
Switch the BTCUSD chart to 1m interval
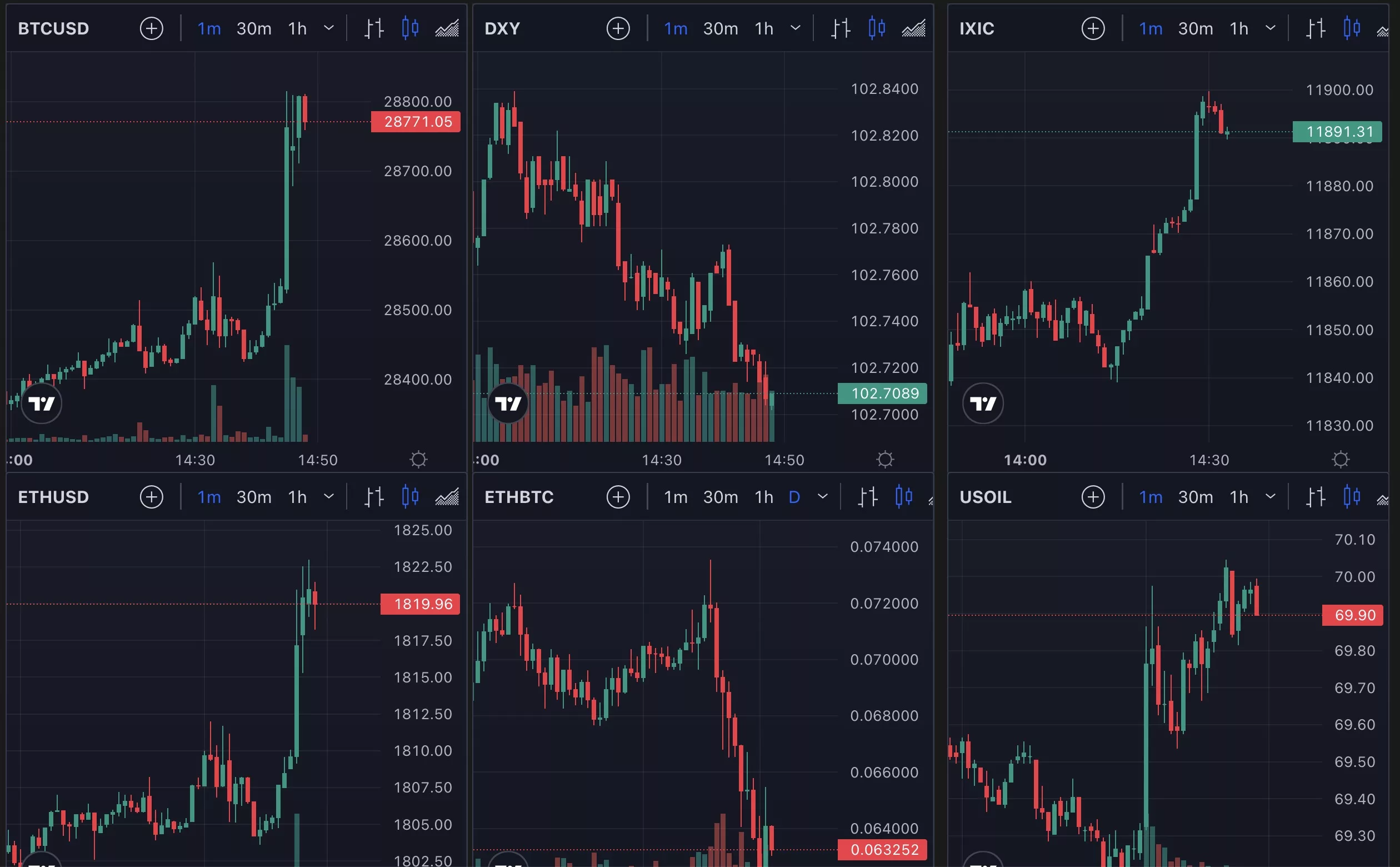pos(209,29)
